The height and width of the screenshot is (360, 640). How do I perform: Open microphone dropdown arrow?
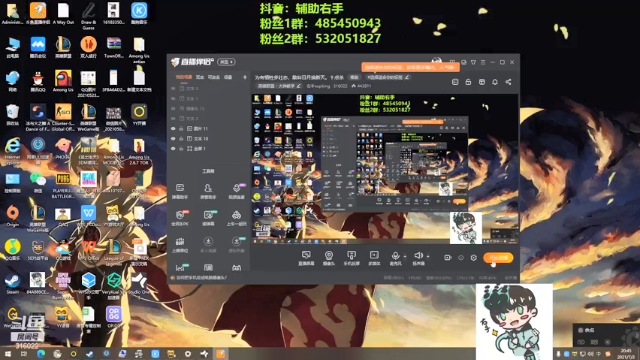405,257
